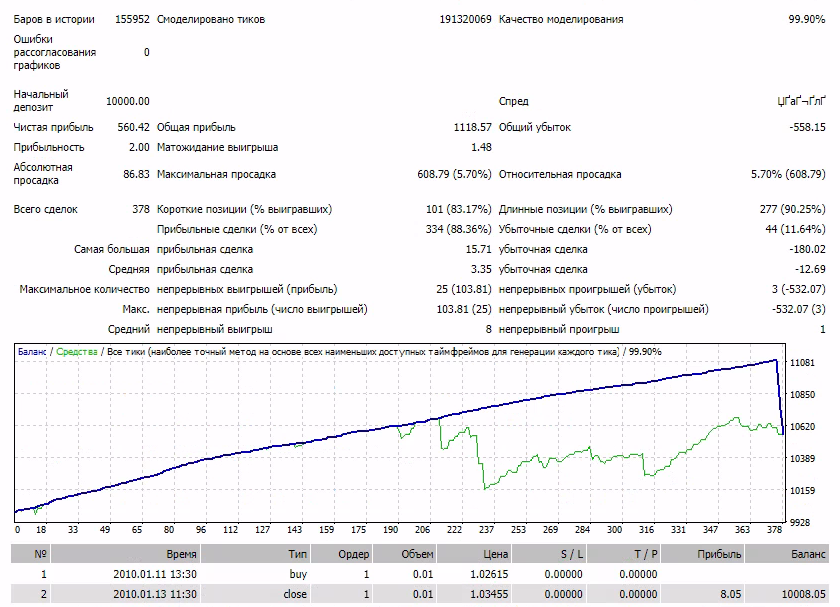840x607 pixels.
Task: Click the 'Баланс' legend label in chart
Action: (32, 352)
